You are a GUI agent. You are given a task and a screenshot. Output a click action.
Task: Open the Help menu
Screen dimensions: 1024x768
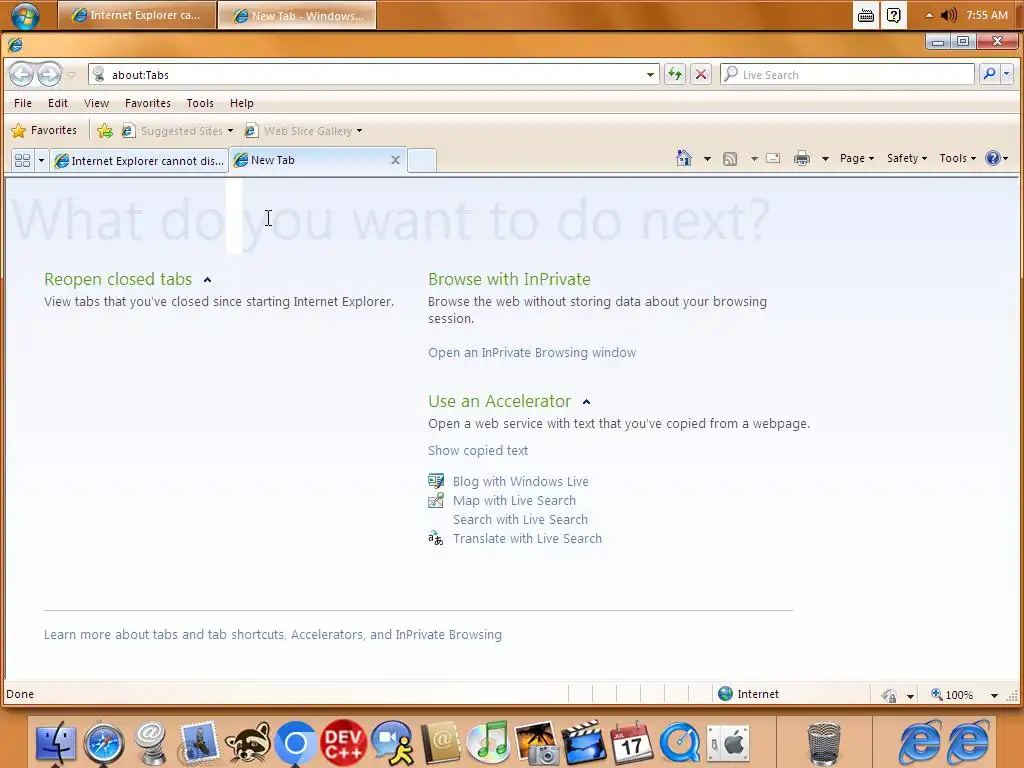[x=242, y=103]
